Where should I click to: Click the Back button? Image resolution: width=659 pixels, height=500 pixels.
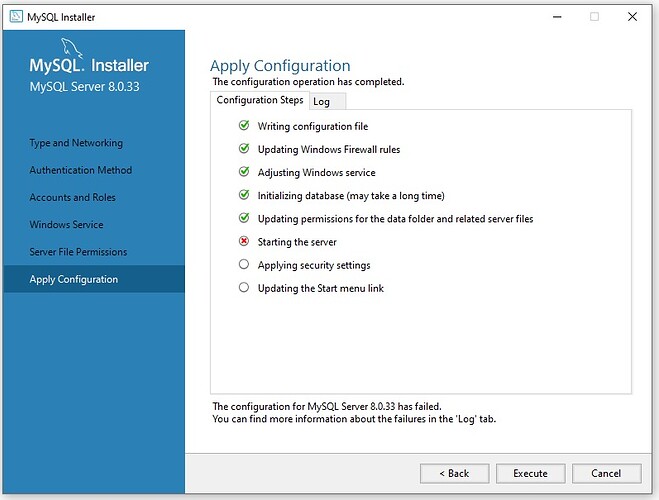point(454,474)
